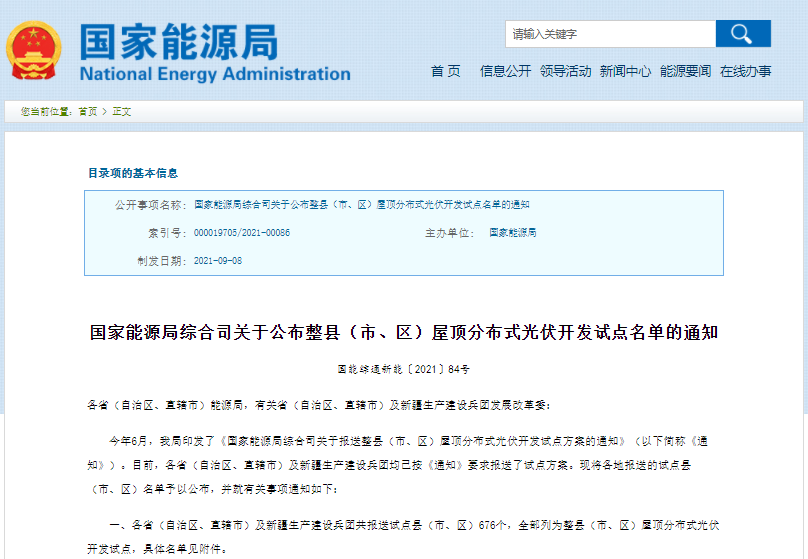Open 能源要闻 from the top navigation
The image size is (808, 559).
(685, 71)
